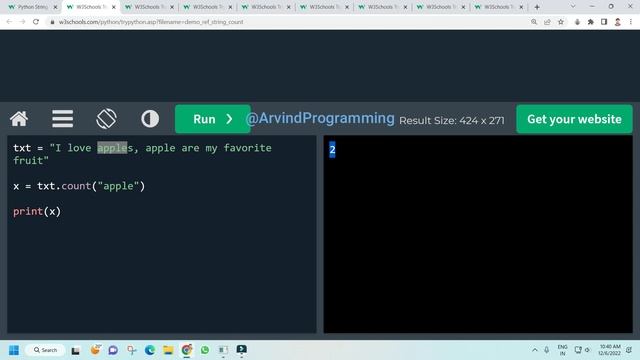Viewport: 640px width, 360px height.
Task: Open the Chrome three-dot menu
Action: [x=631, y=22]
